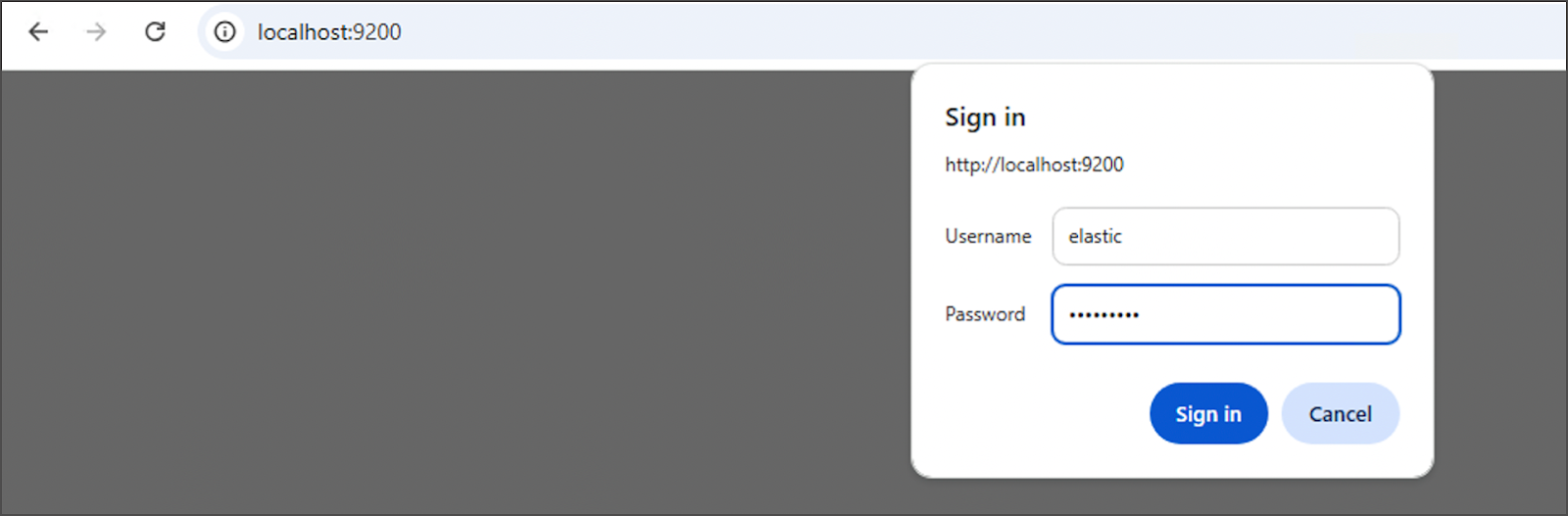Click the empty right end of Password field
Screen dimensions: 1568x516
(1352, 314)
